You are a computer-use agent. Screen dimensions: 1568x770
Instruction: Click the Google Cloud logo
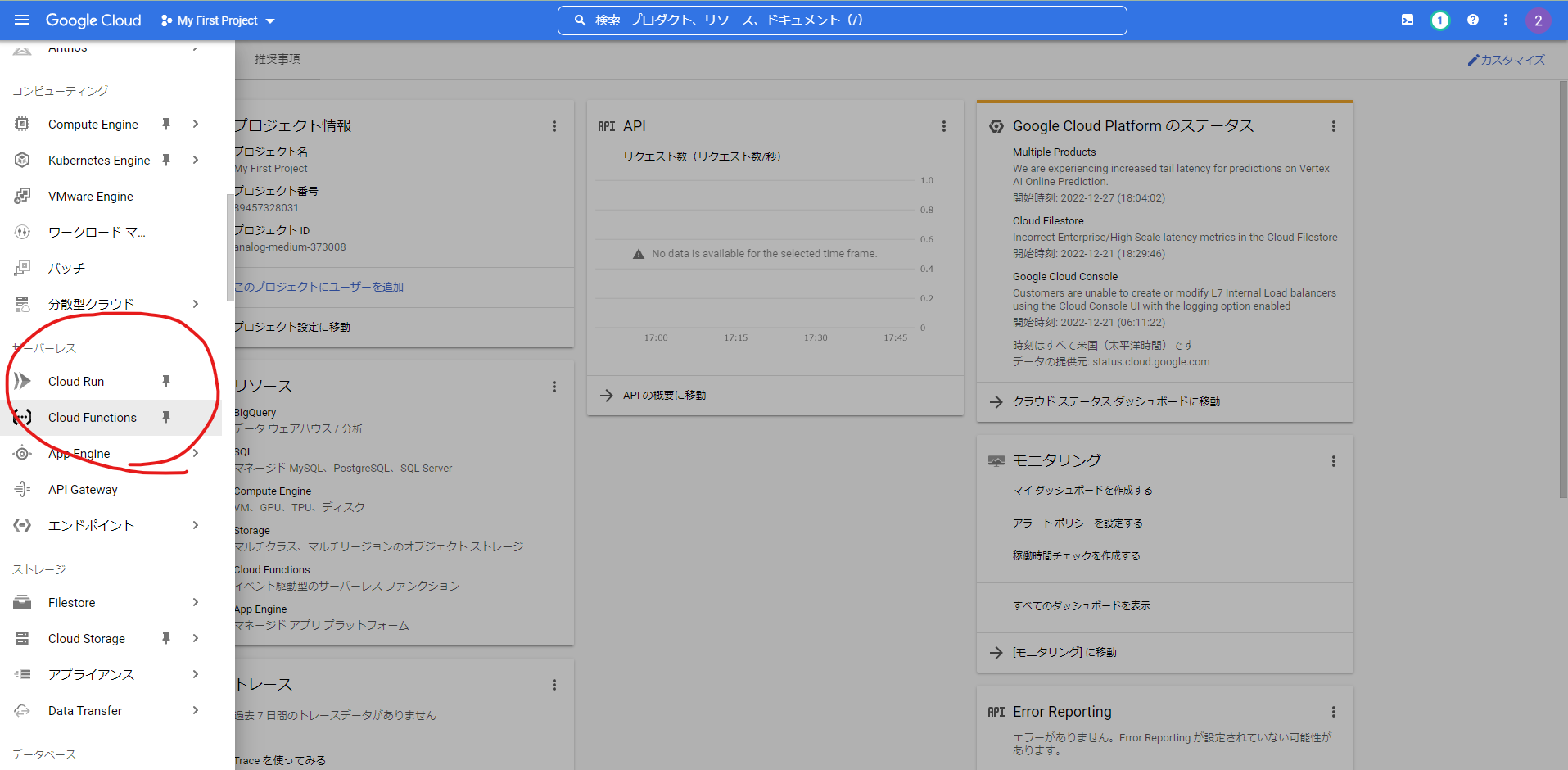click(x=93, y=20)
